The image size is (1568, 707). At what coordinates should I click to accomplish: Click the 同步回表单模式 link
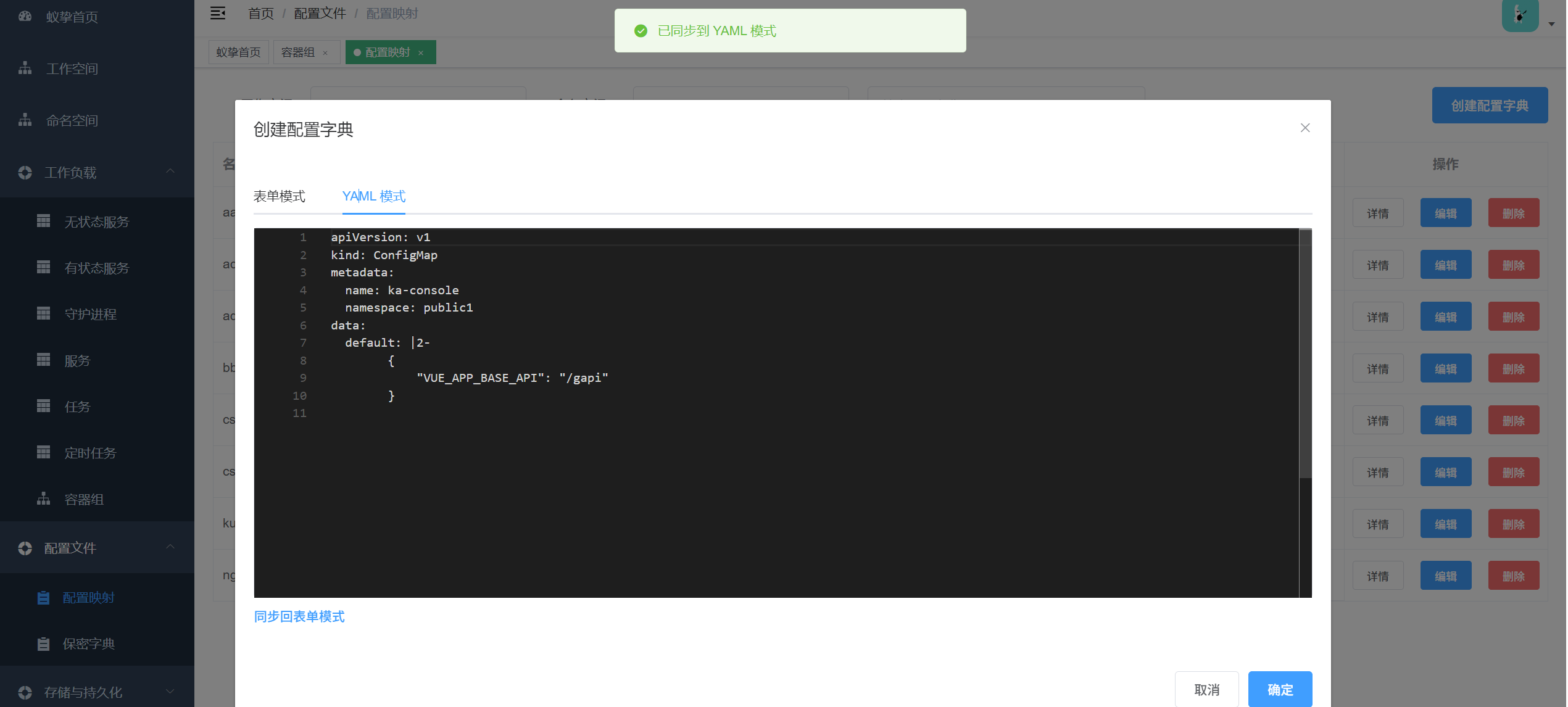(x=299, y=616)
